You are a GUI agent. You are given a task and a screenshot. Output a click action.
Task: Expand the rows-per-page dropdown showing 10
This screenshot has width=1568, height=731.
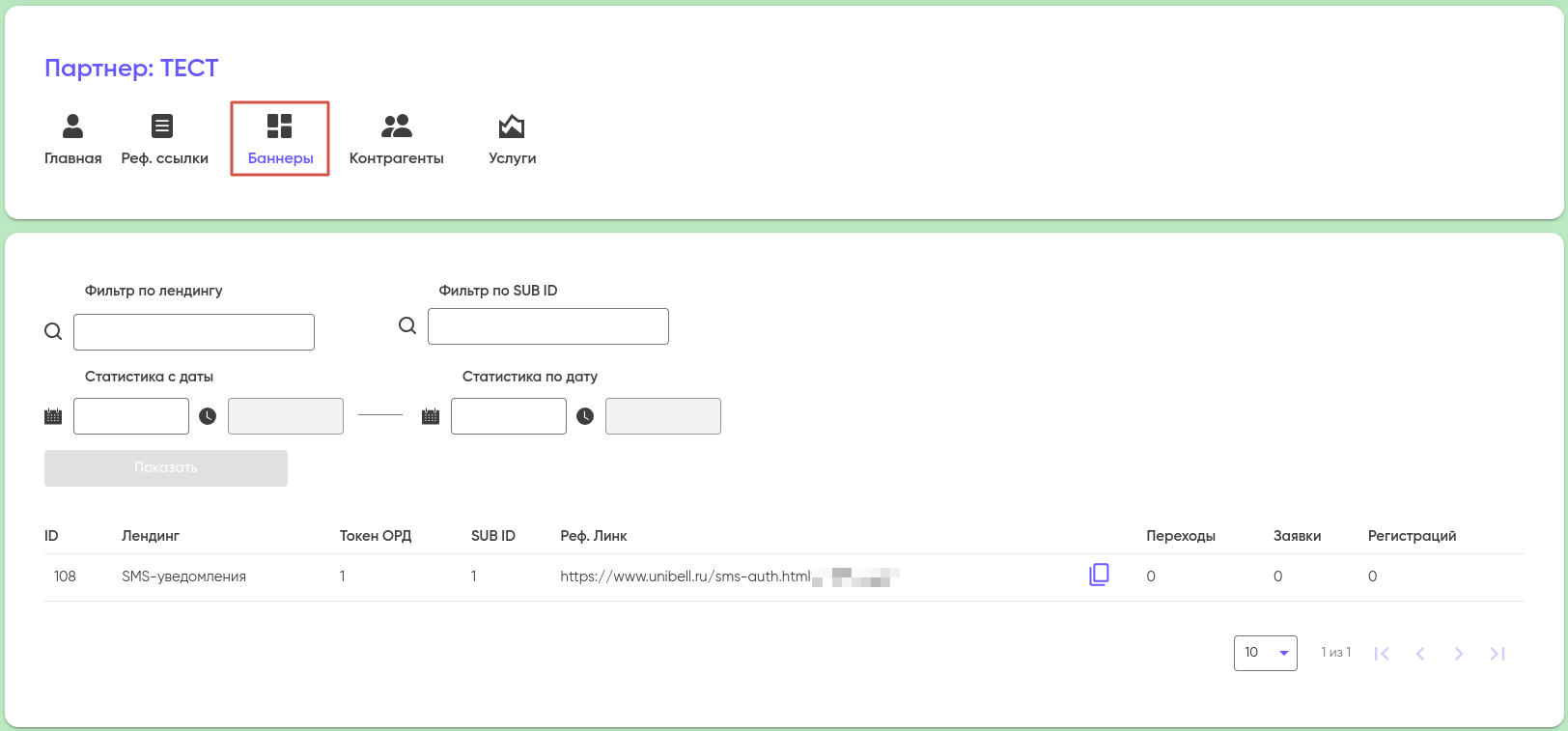tap(1265, 653)
